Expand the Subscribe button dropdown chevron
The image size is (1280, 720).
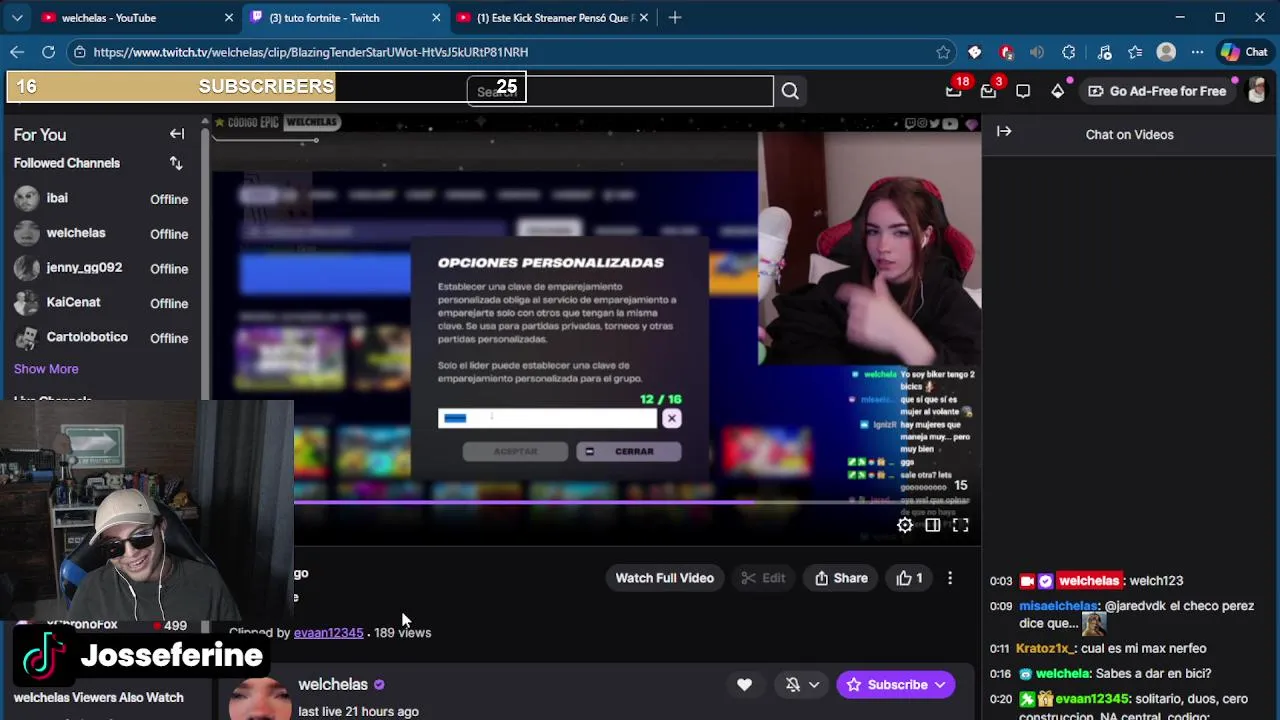(x=940, y=685)
